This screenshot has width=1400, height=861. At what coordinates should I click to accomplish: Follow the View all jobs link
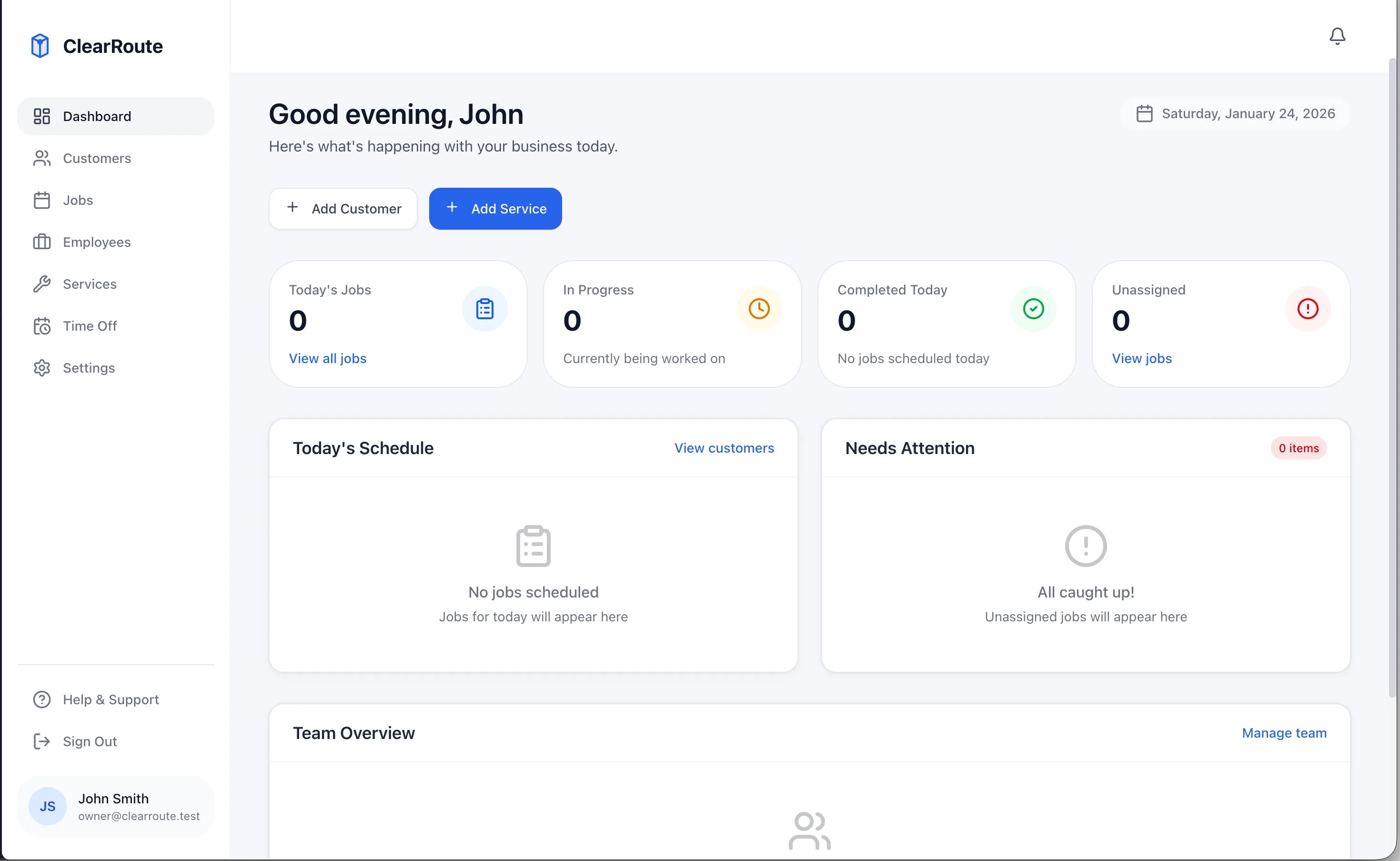click(327, 358)
